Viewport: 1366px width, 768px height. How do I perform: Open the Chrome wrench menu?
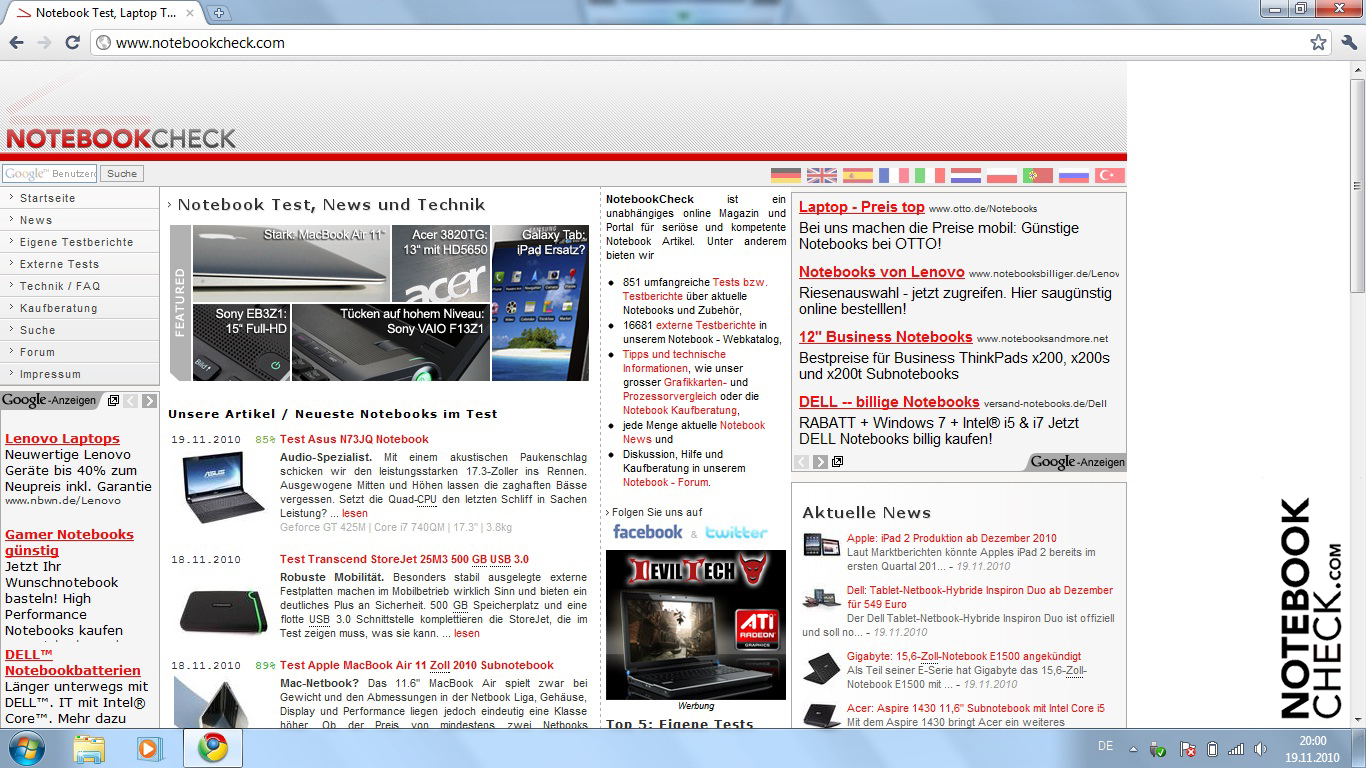click(x=1349, y=43)
